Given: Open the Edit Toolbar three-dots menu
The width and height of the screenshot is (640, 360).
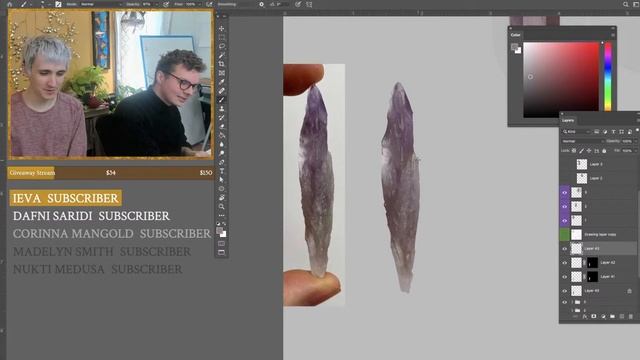Looking at the screenshot, I should point(222,216).
